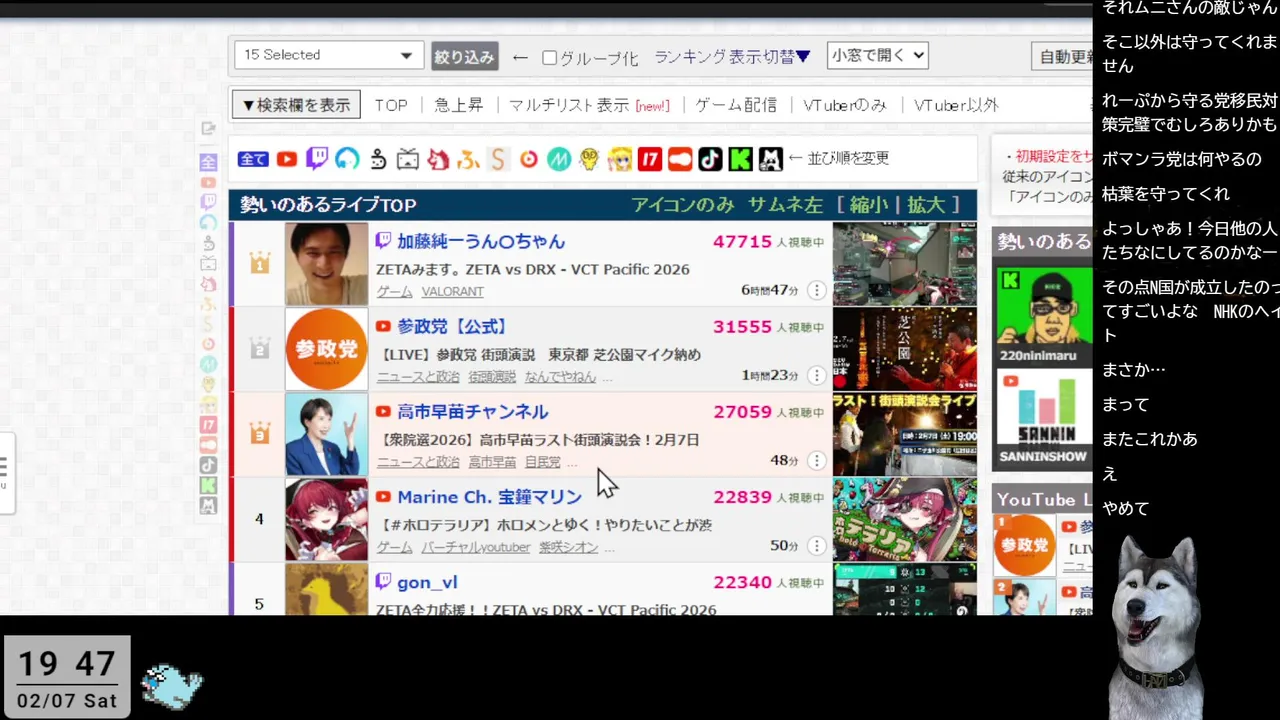Open more options for 高市早苗チャンネル row

tap(817, 460)
